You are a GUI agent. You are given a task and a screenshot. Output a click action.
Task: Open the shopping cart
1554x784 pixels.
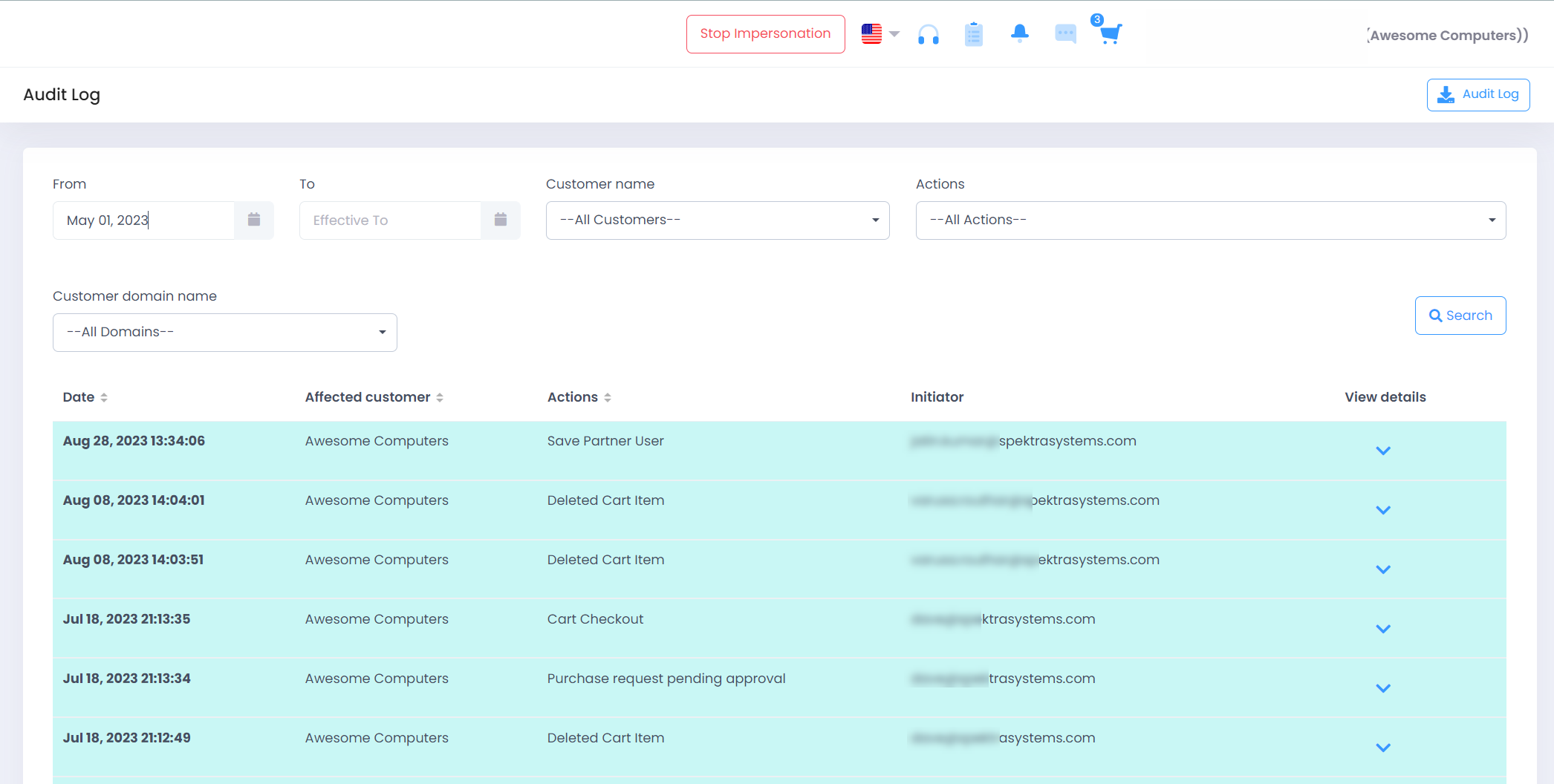[1111, 34]
